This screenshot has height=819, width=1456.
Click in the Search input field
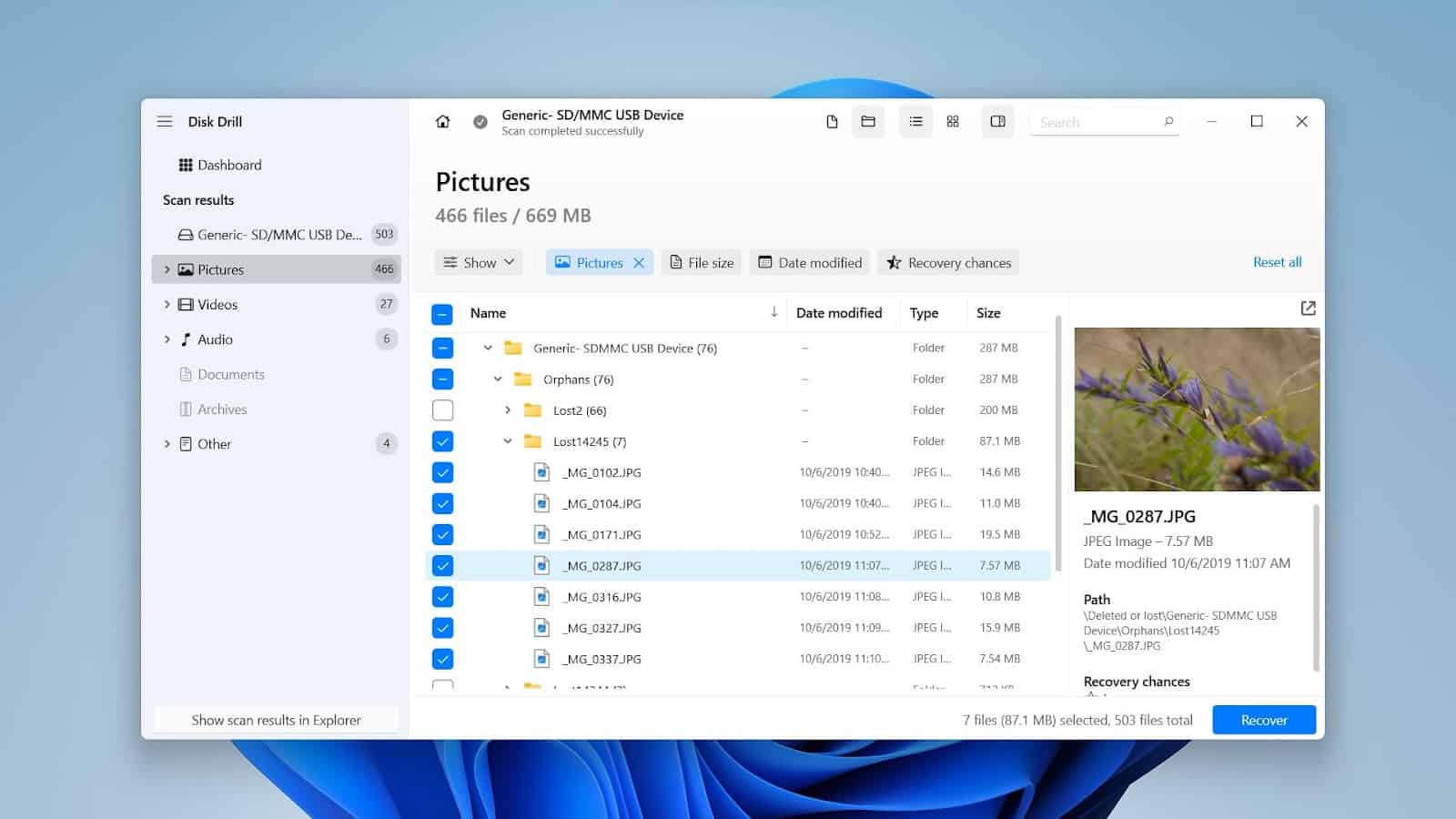1104,122
